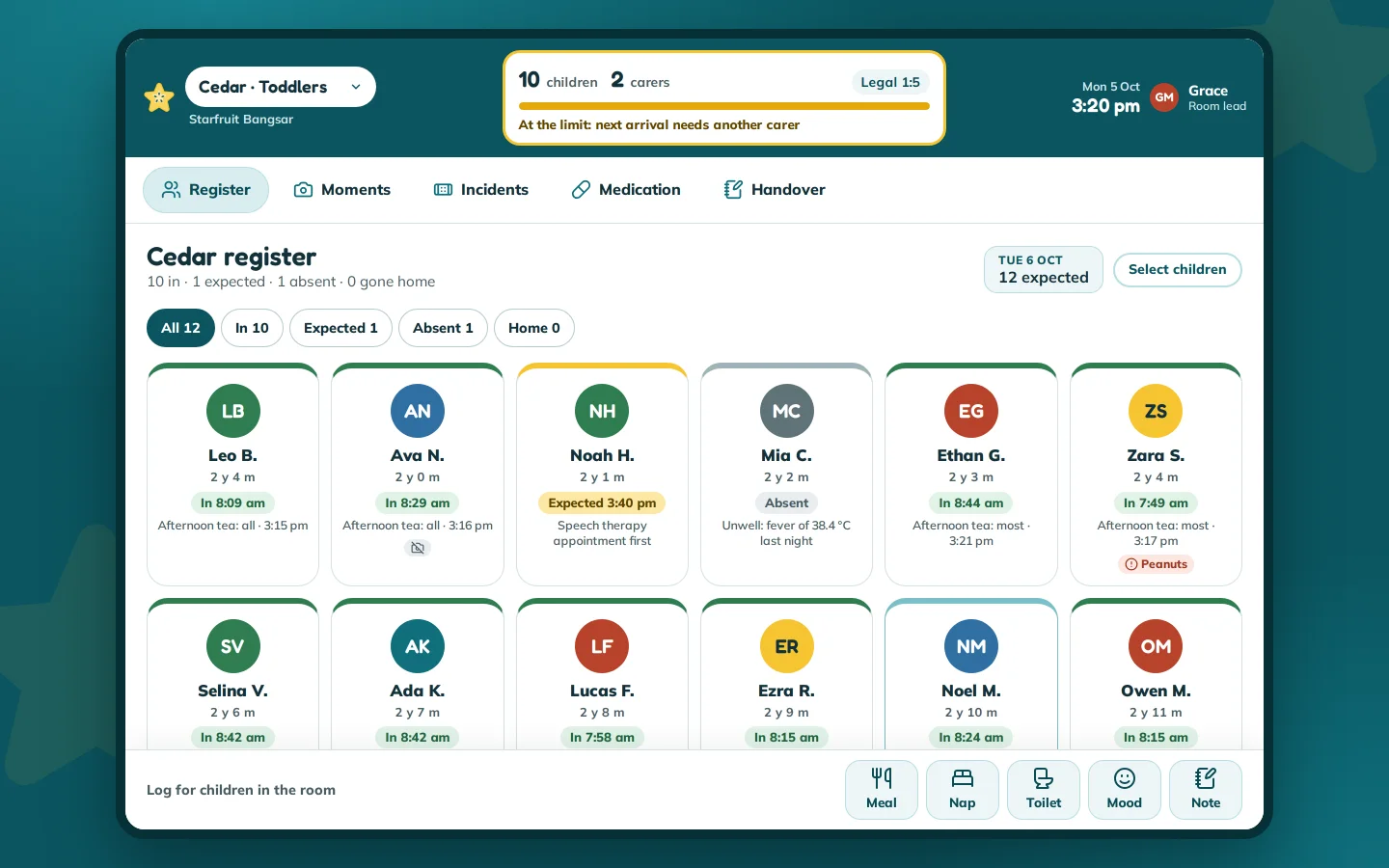The height and width of the screenshot is (868, 1389).
Task: Click Noah H.'s NH avatar
Action: (602, 411)
